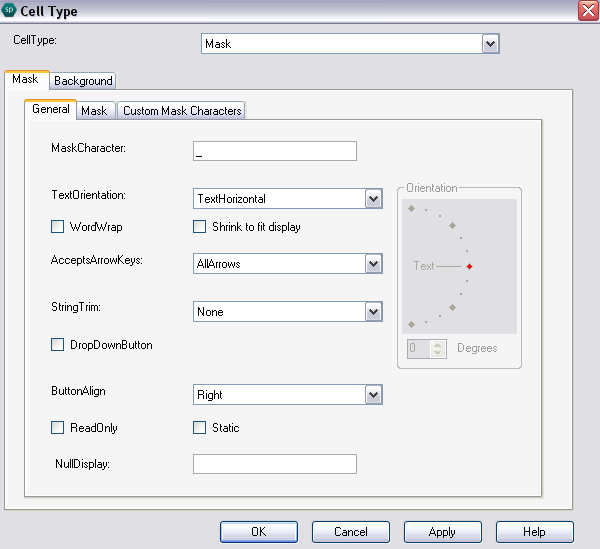Open the StringTrim dropdown
The image size is (600, 549).
click(373, 312)
